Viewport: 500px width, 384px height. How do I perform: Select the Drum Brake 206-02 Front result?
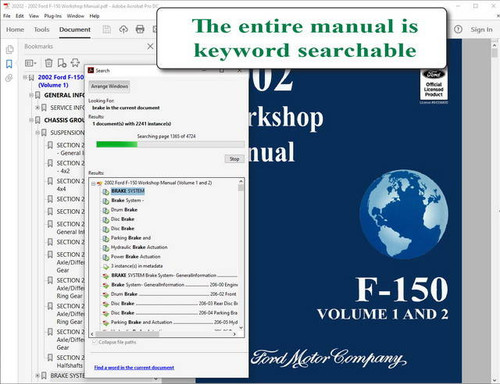[x=174, y=294]
